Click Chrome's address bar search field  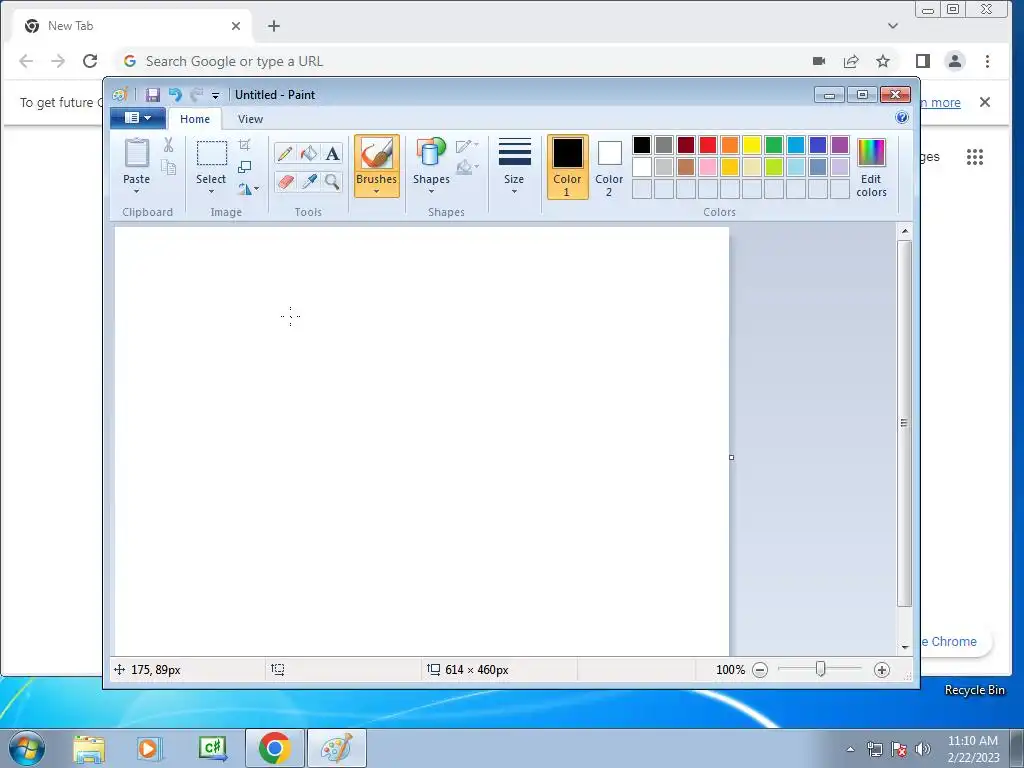(x=457, y=61)
